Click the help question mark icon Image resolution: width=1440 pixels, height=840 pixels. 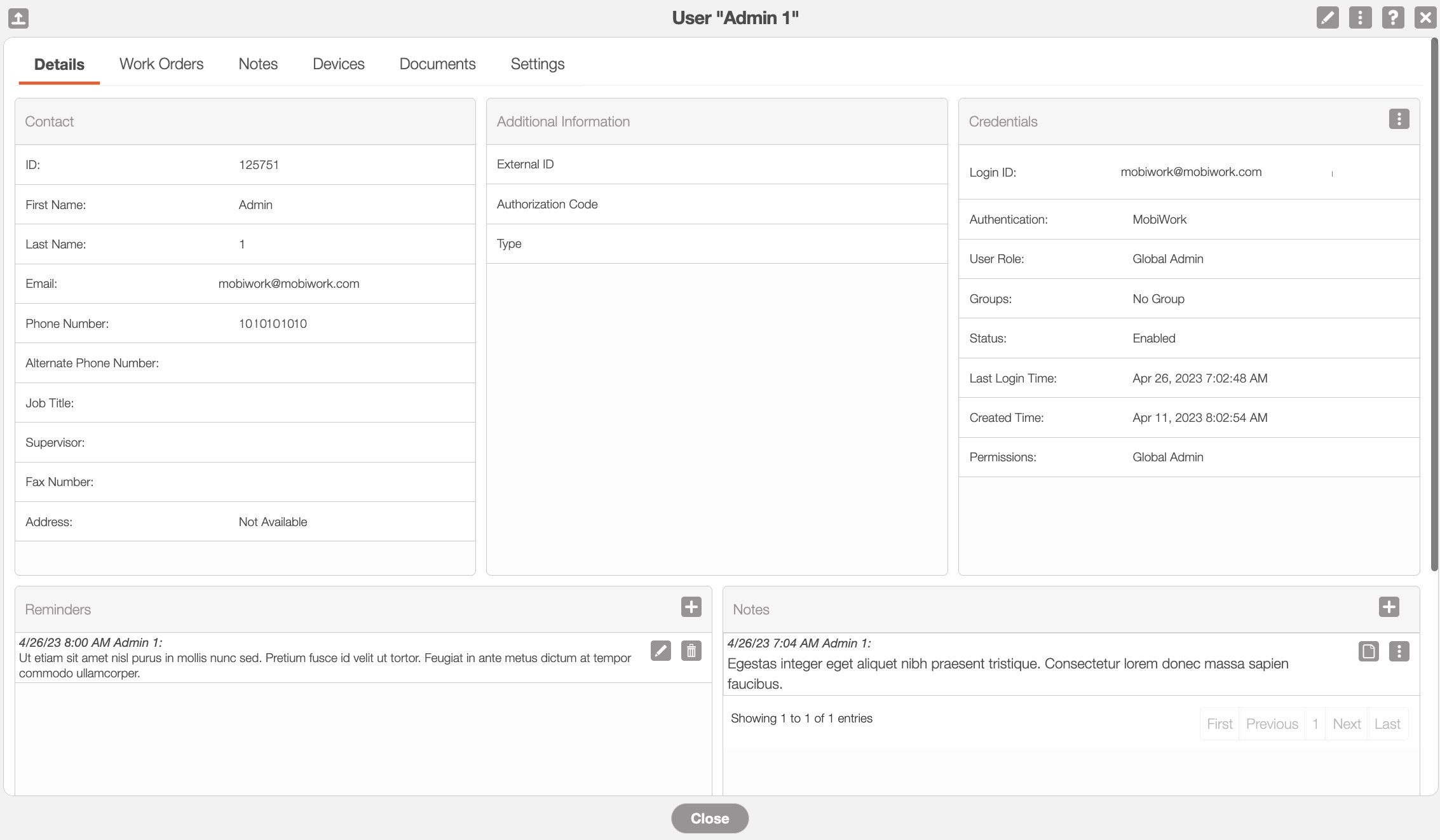click(x=1392, y=18)
